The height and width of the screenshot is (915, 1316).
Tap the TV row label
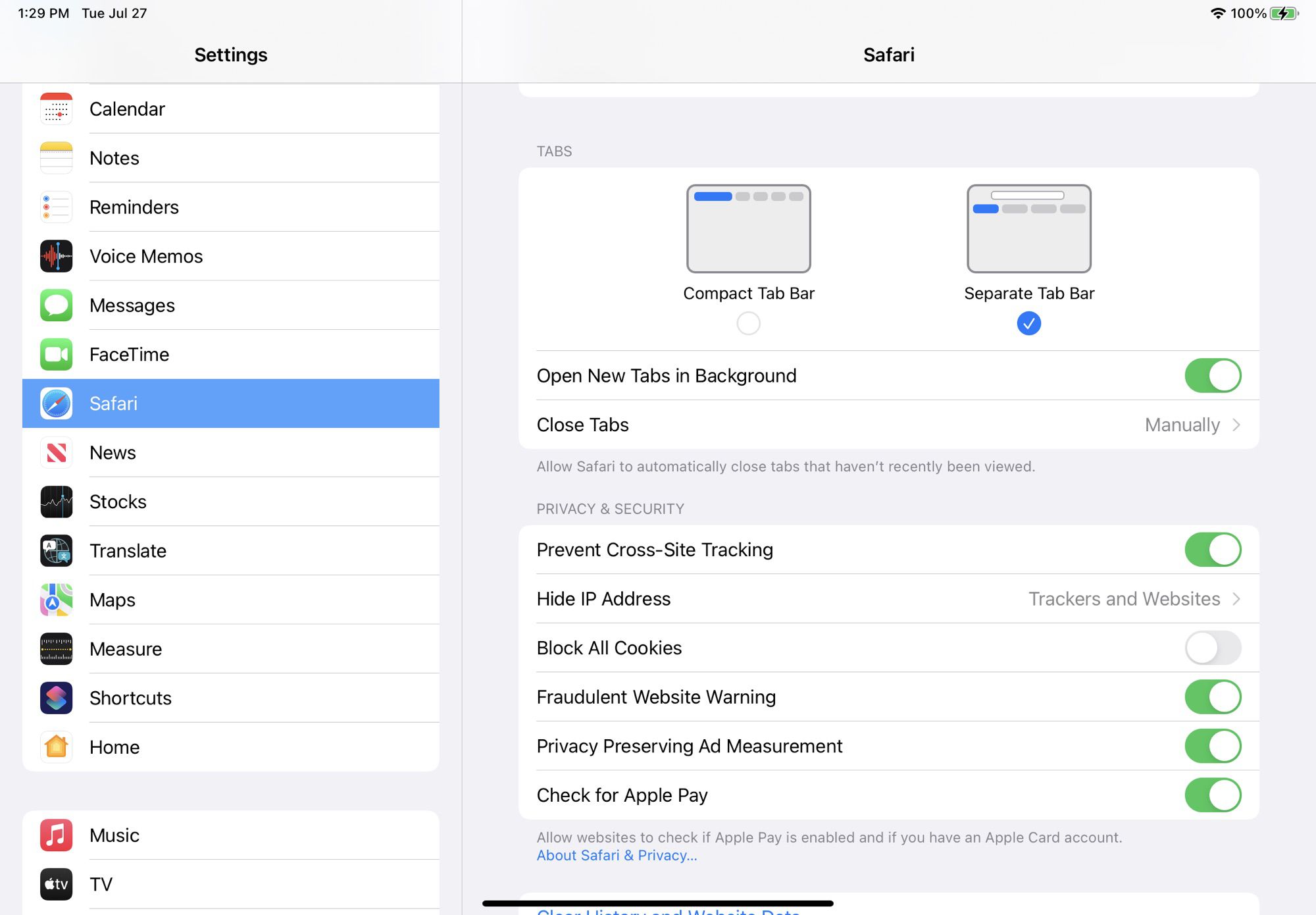[101, 884]
